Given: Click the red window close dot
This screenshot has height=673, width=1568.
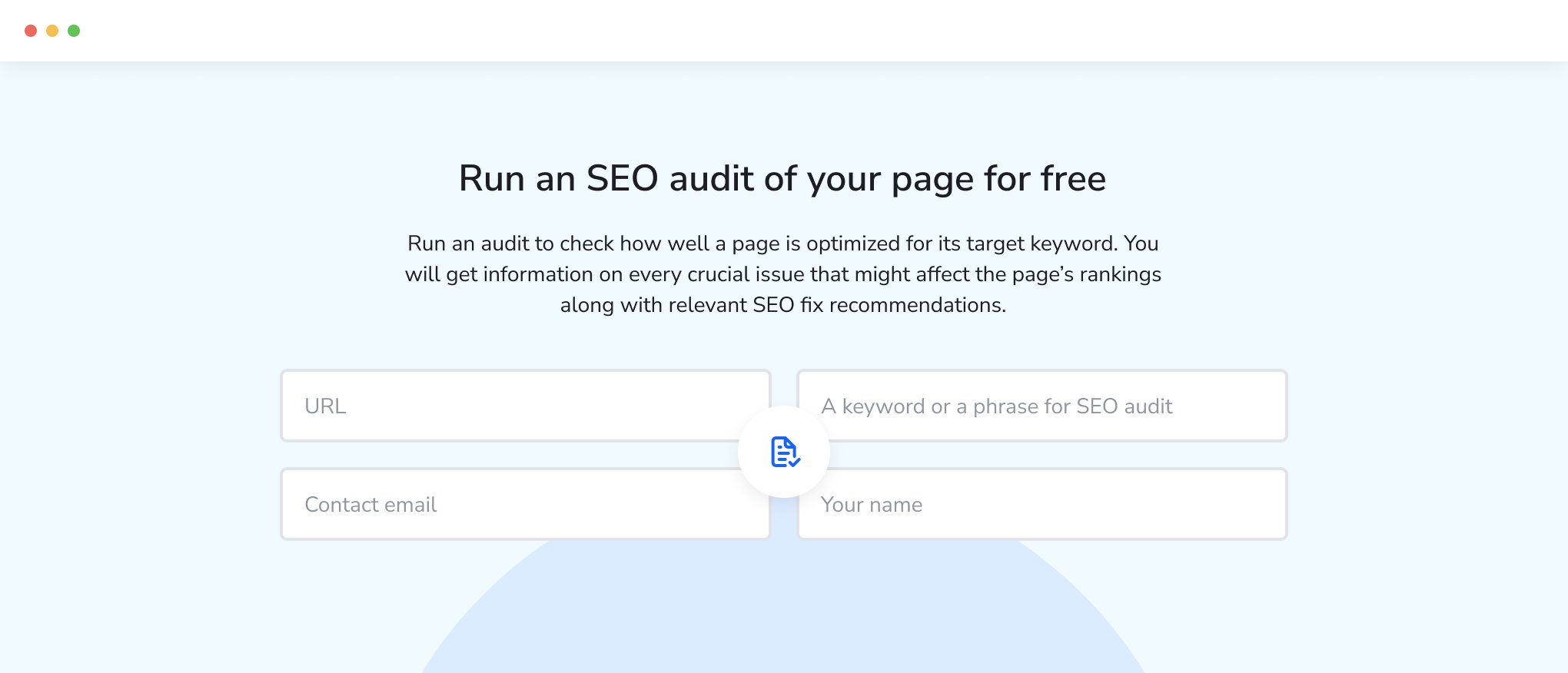Looking at the screenshot, I should coord(31,31).
